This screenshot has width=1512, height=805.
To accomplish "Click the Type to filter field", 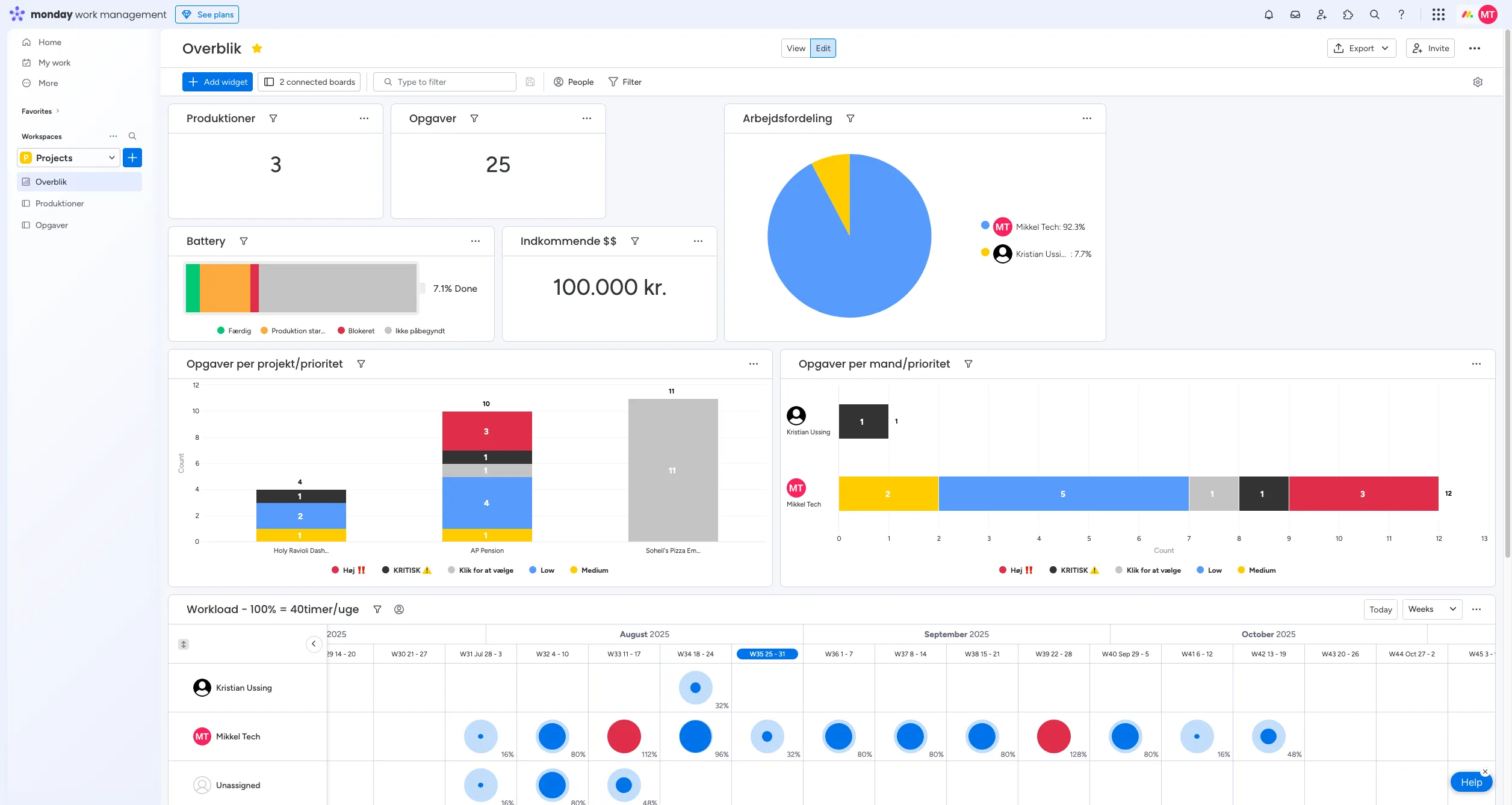I will tap(445, 82).
